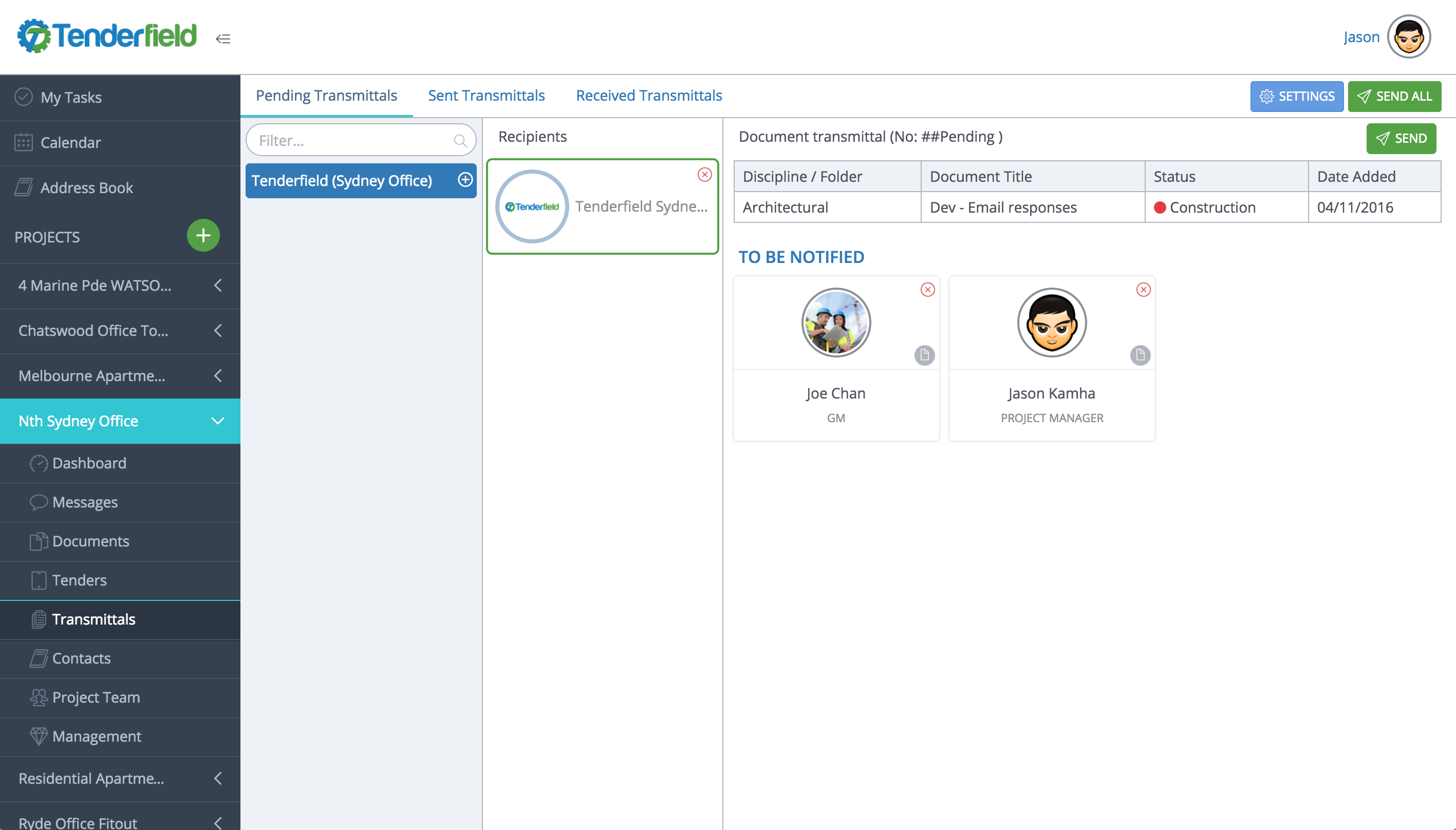
Task: Switch to the Received Transmittals tab
Action: click(x=649, y=96)
